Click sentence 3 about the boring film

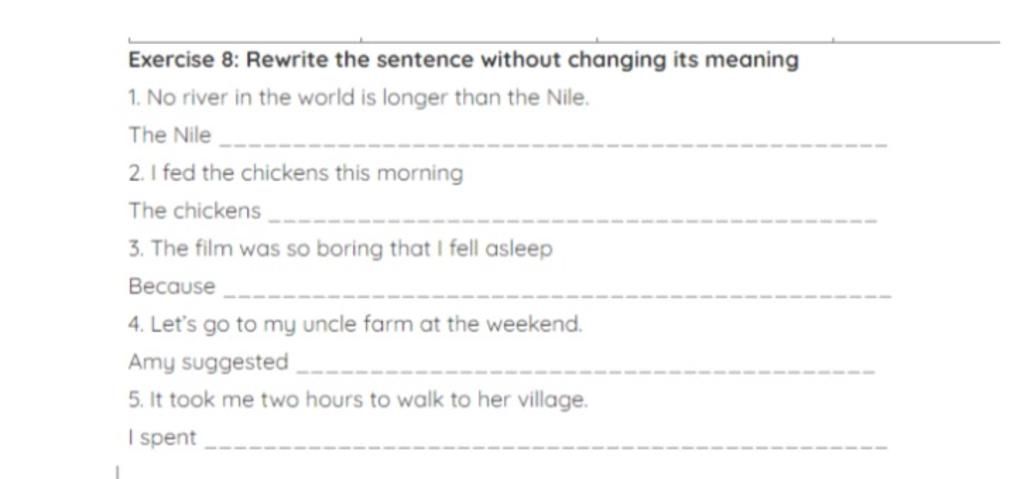[x=341, y=249]
